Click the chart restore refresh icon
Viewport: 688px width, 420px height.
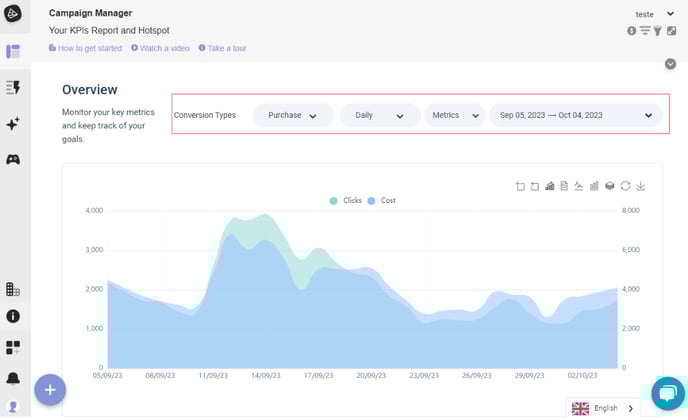[625, 186]
